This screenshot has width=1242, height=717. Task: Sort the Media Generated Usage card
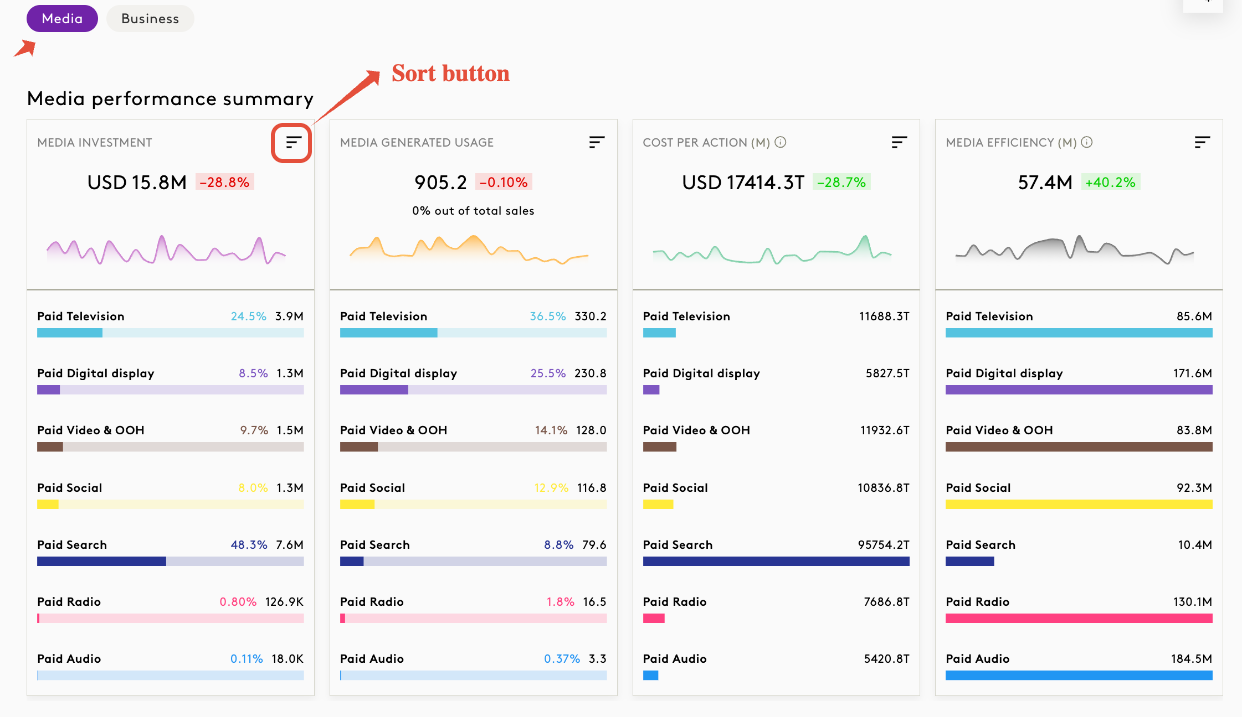pos(597,143)
